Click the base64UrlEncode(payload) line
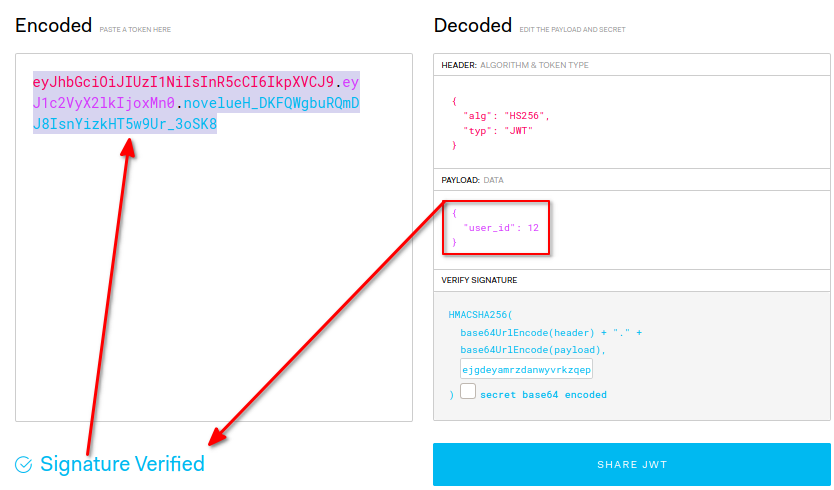The image size is (834, 490). pos(533,350)
